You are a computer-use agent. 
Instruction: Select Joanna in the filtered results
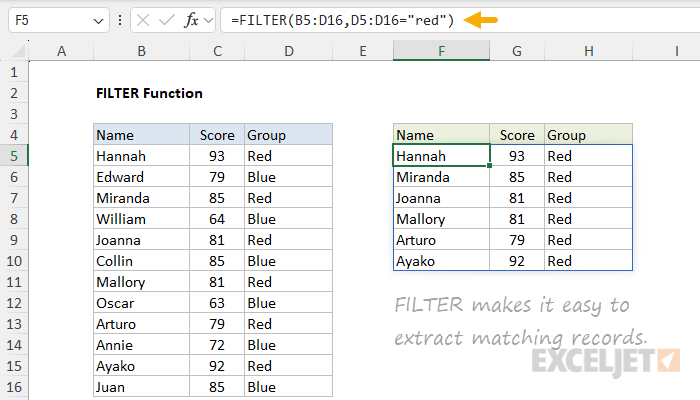click(x=442, y=198)
